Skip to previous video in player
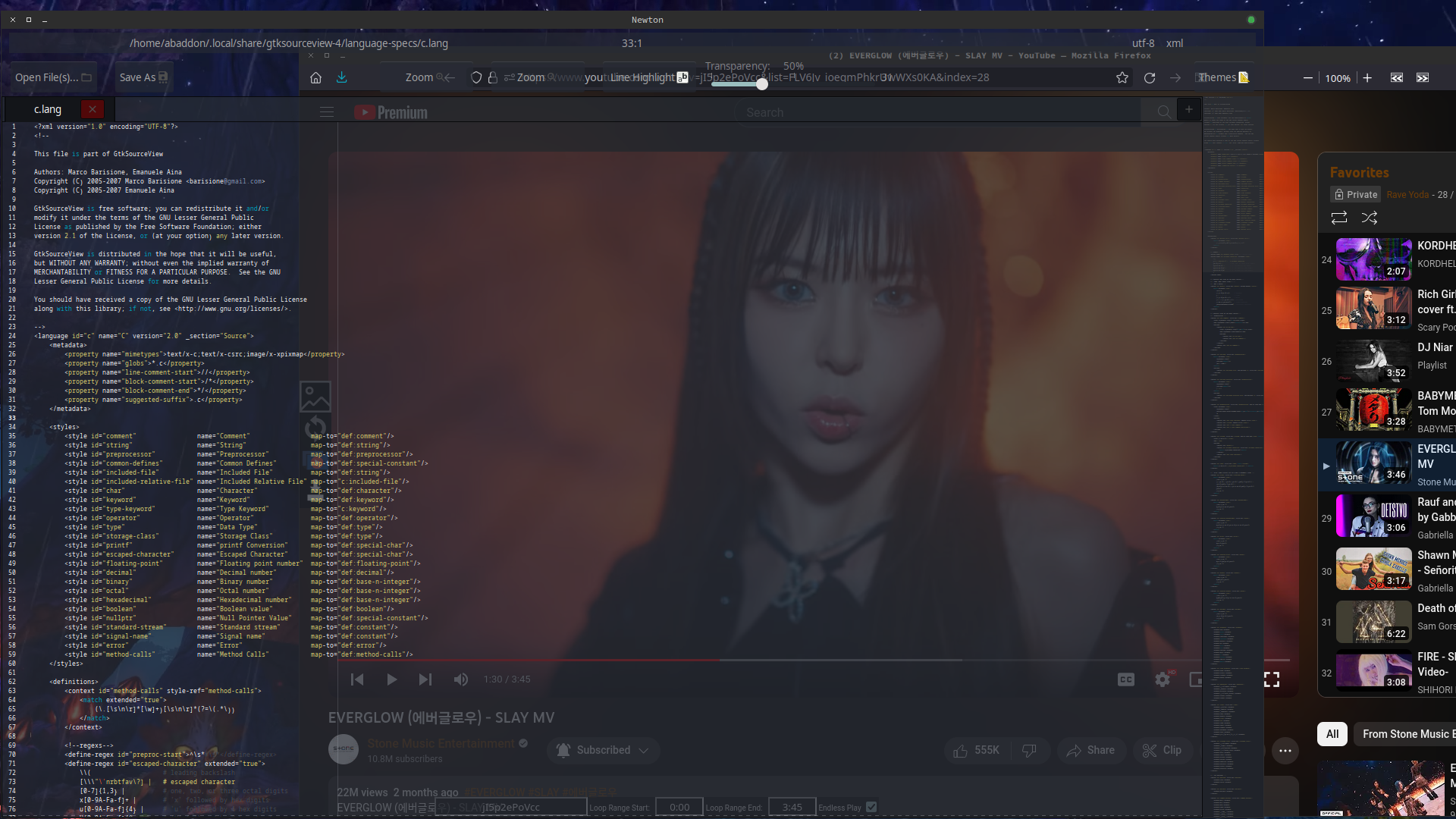Viewport: 1456px width, 819px height. click(357, 679)
